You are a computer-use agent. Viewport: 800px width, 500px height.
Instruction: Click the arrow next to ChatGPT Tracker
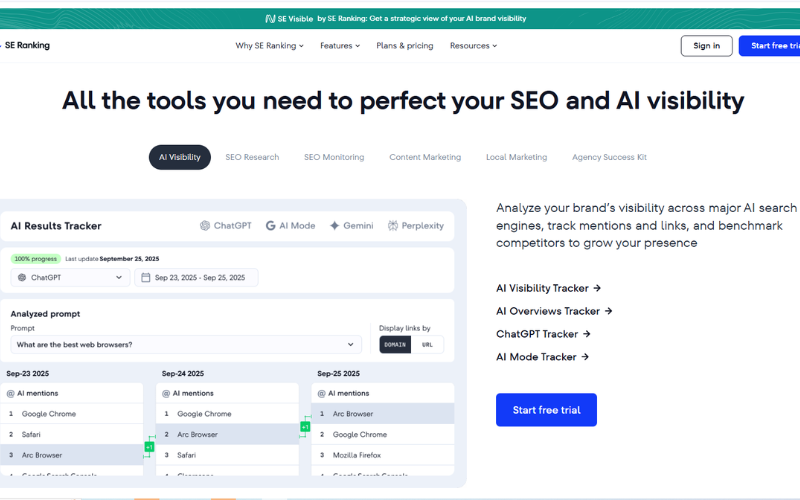[586, 334]
